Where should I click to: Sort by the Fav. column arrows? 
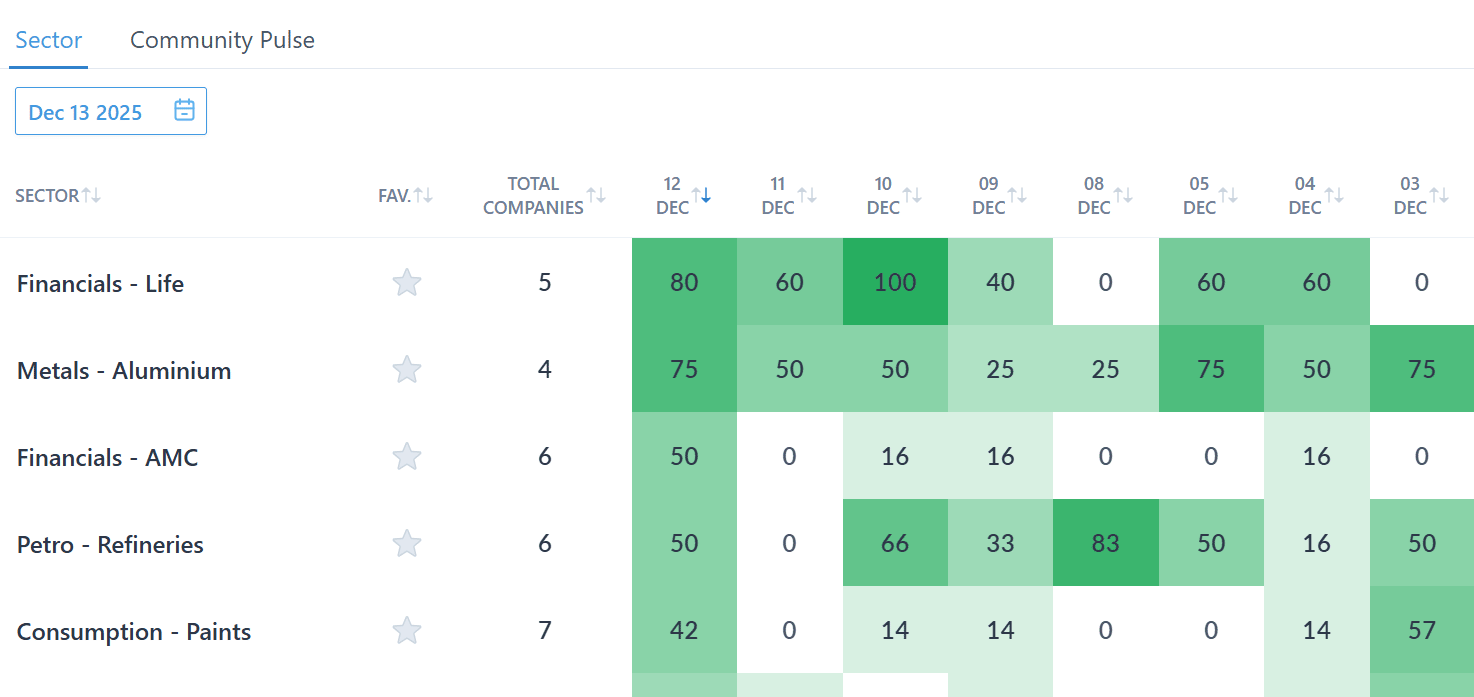(x=423, y=195)
